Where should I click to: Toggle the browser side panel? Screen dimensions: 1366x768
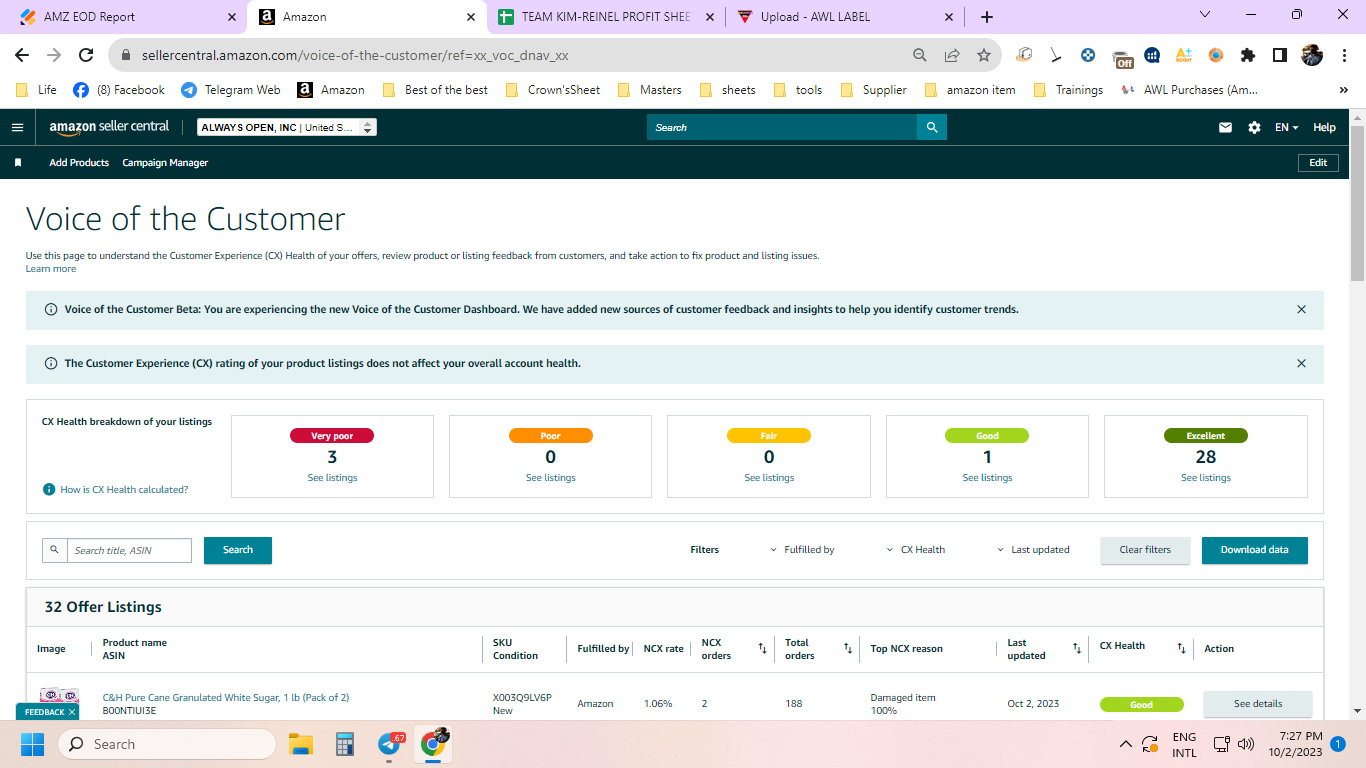coord(1280,55)
